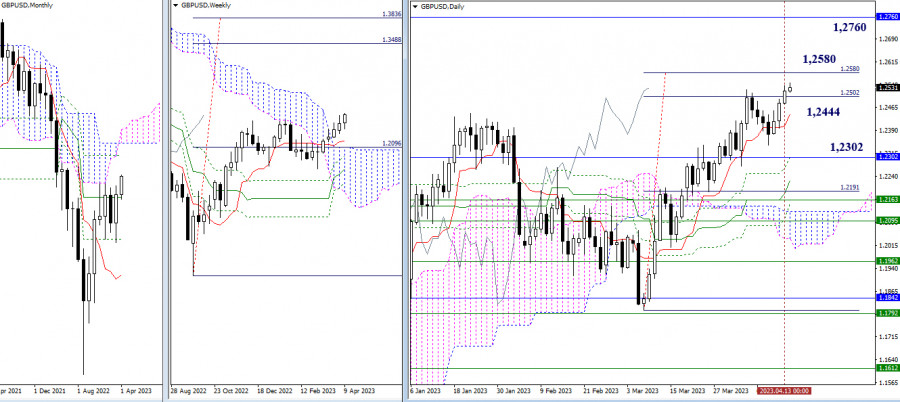This screenshot has height=402, width=900.
Task: Click the 1 Dec 2021 date on the monthly time axis
Action: [x=50, y=391]
